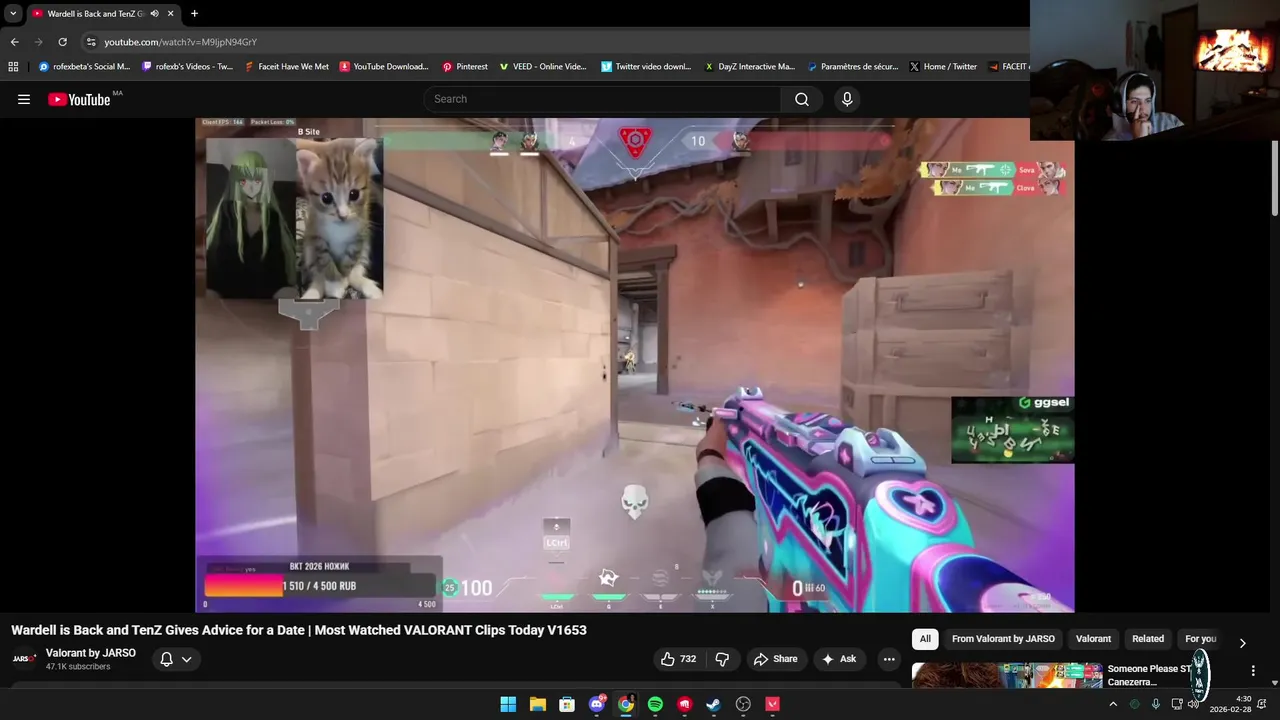The width and height of the screenshot is (1280, 720).
Task: Open the YouTube hamburger guide menu
Action: [x=24, y=99]
